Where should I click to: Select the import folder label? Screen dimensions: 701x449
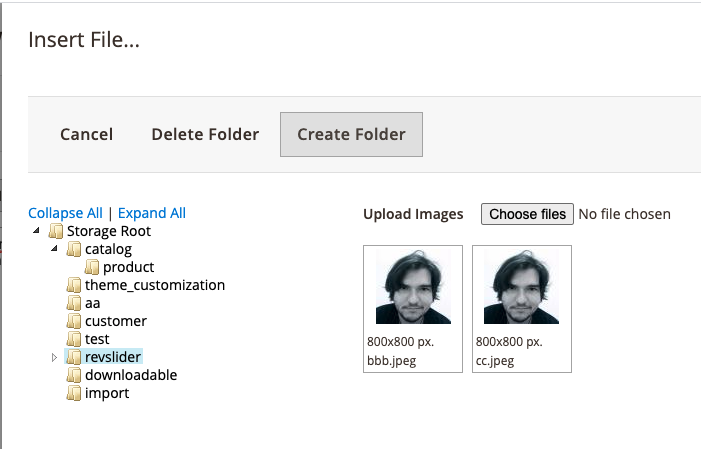[107, 393]
